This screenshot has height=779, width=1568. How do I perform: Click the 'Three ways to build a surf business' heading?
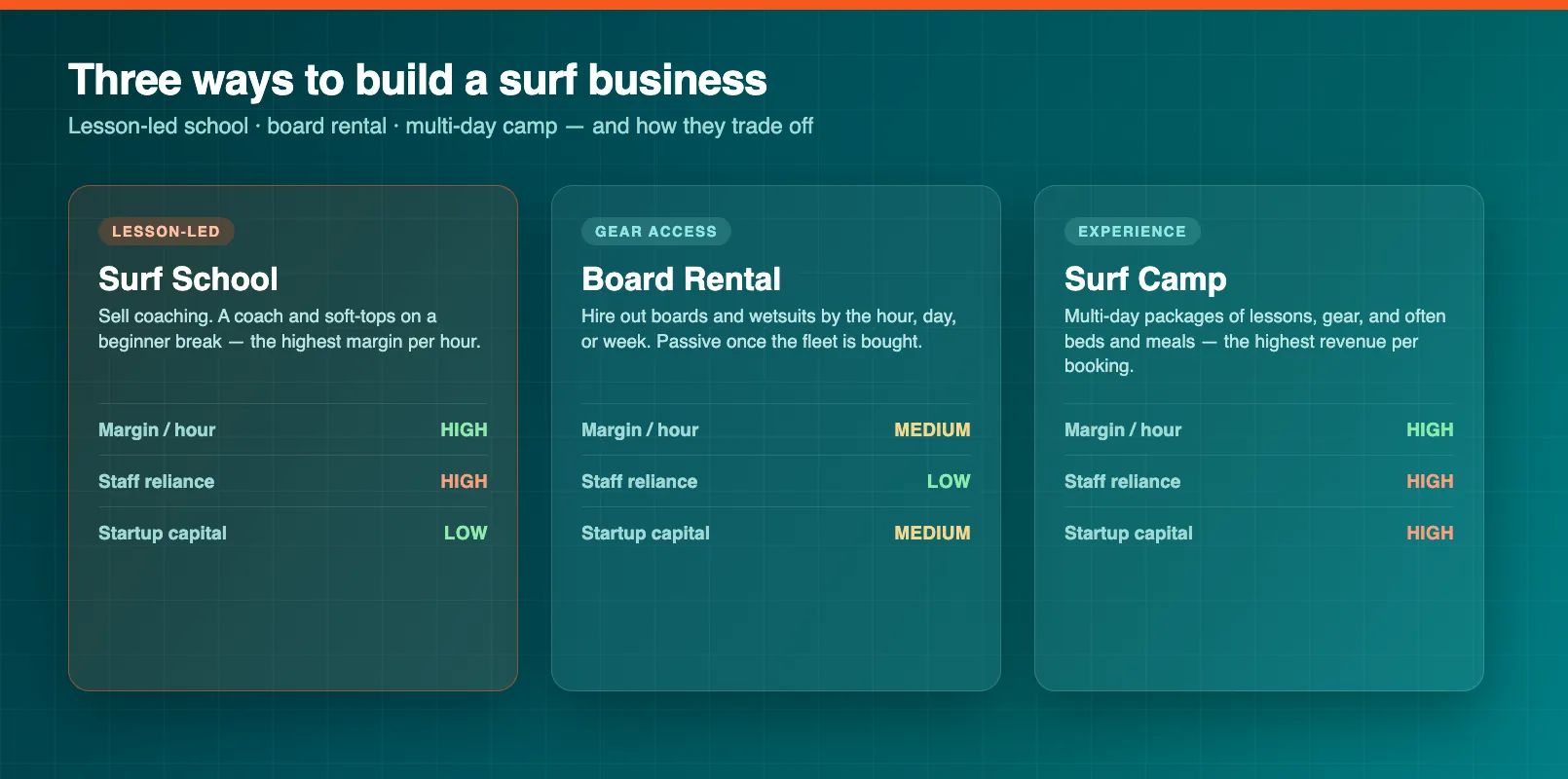[x=418, y=81]
